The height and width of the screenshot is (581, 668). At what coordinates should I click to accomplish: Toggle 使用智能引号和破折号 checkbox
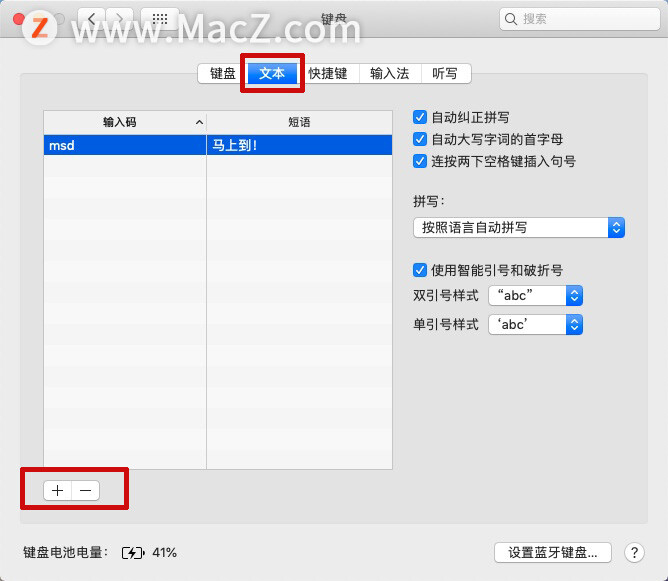420,270
